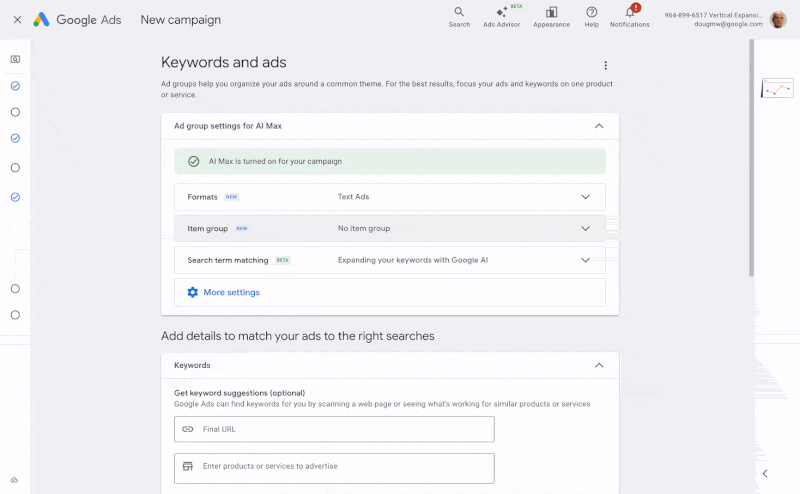Click the storefront icon in products field
Image resolution: width=800 pixels, height=494 pixels.
[x=188, y=466]
